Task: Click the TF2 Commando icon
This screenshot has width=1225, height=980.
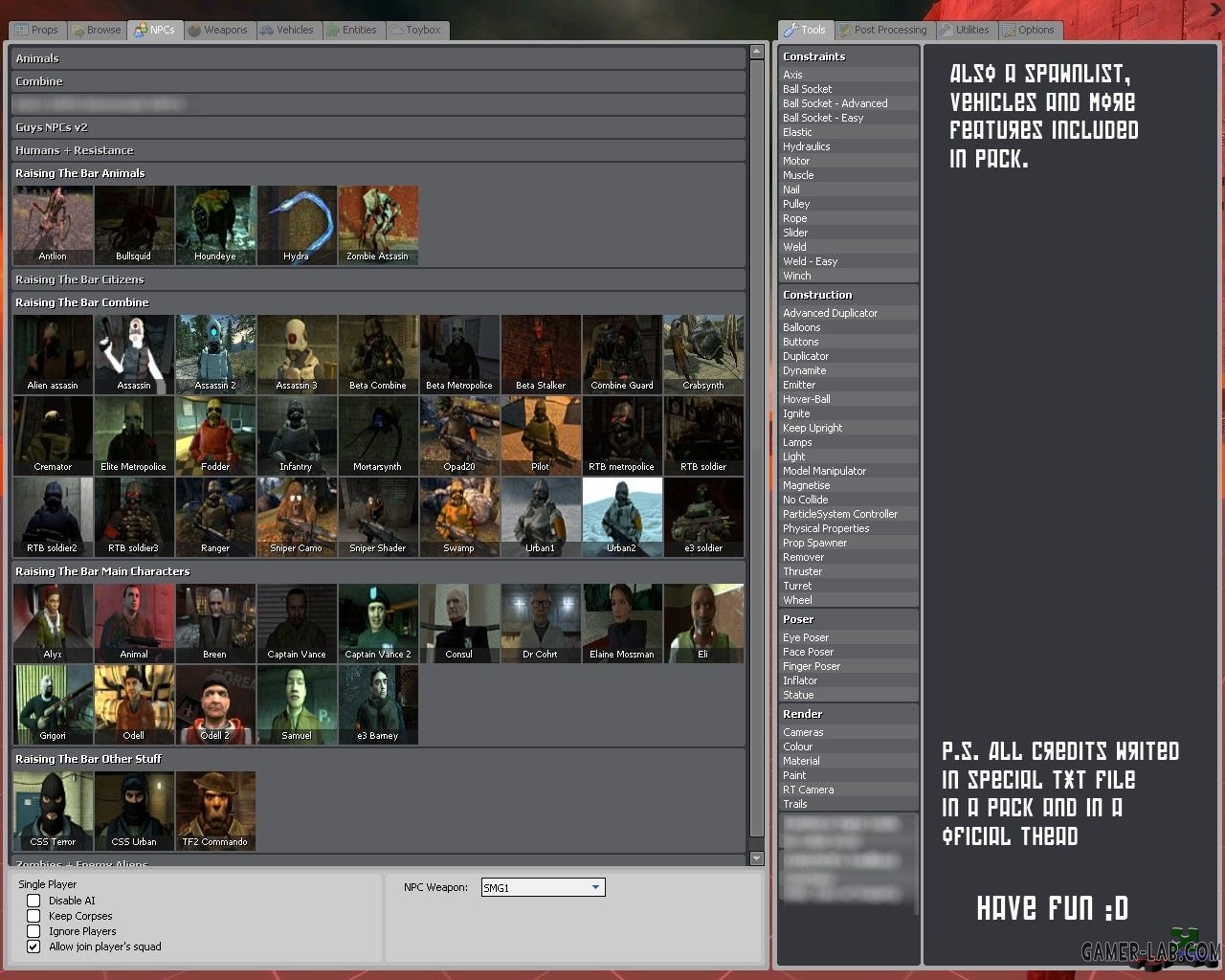Action: click(x=215, y=812)
